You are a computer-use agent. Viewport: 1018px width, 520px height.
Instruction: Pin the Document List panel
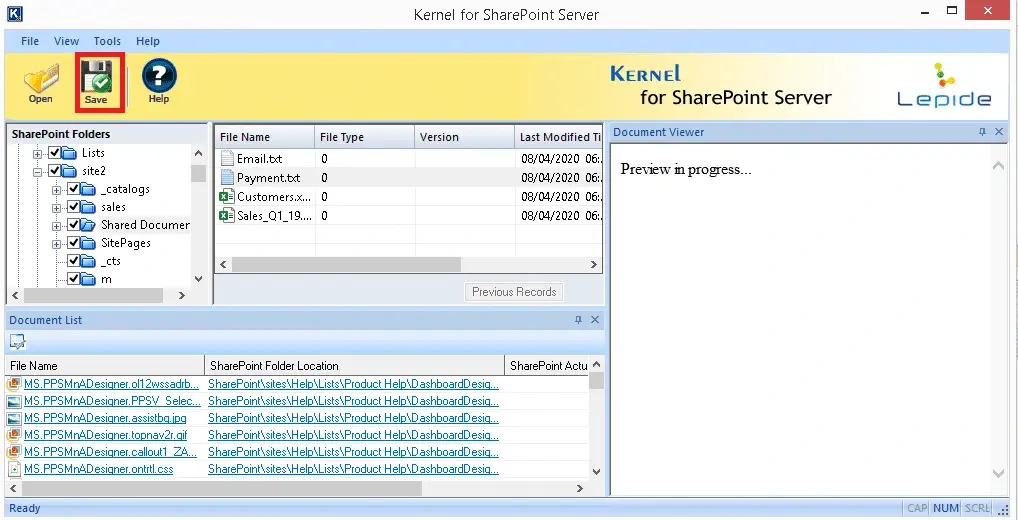tap(578, 319)
